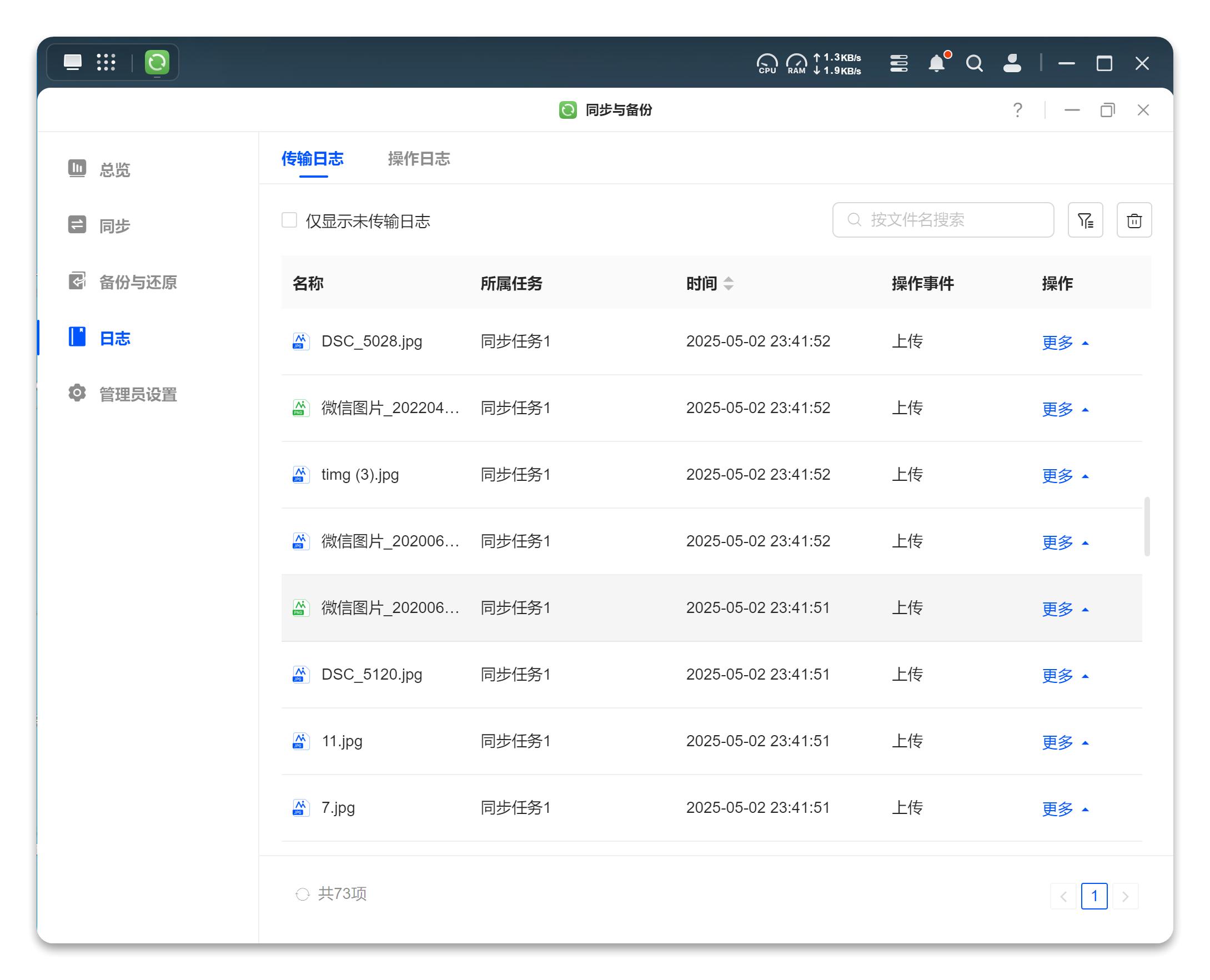
Task: Click the help question mark icon
Action: [1017, 110]
